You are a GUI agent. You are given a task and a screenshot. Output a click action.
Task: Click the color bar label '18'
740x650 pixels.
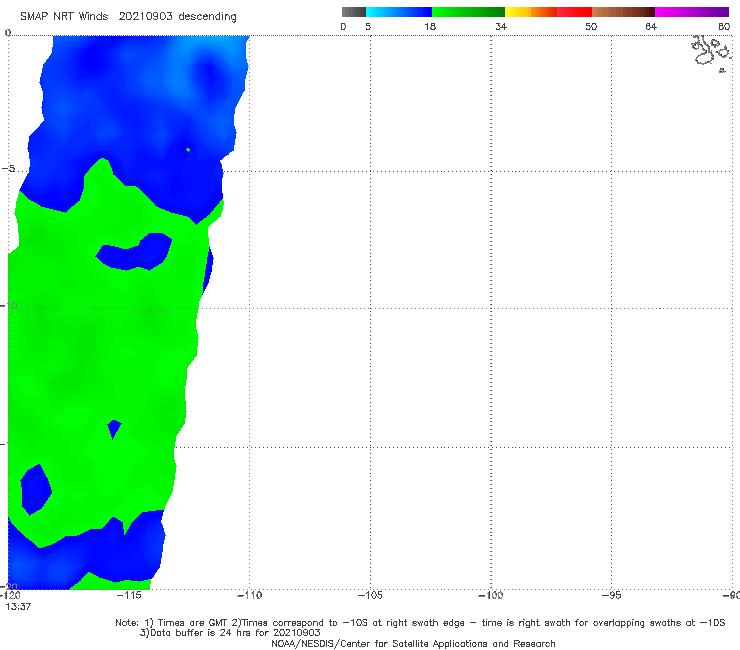430,26
